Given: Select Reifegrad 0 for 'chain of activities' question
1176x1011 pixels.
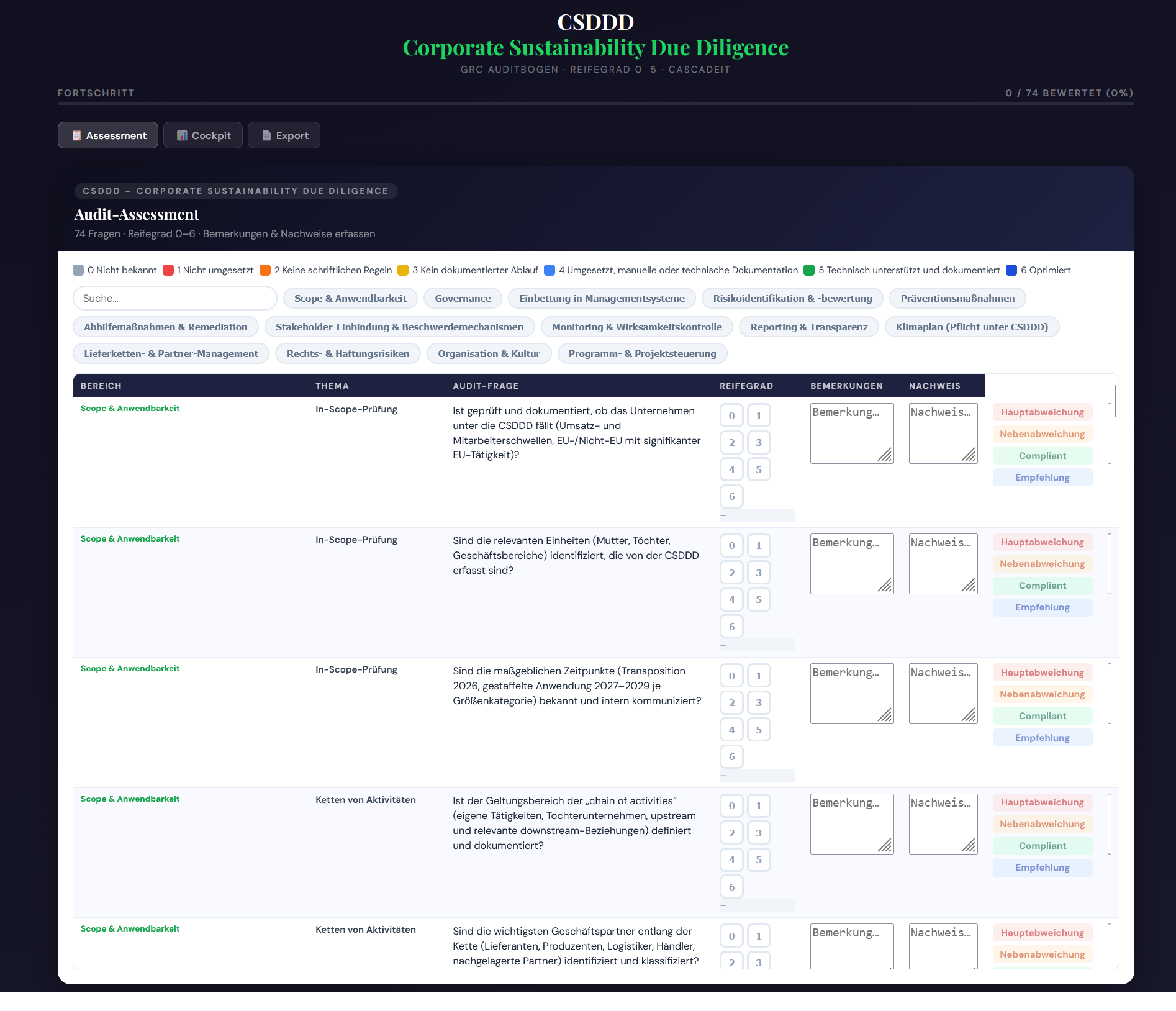Looking at the screenshot, I should click(731, 806).
